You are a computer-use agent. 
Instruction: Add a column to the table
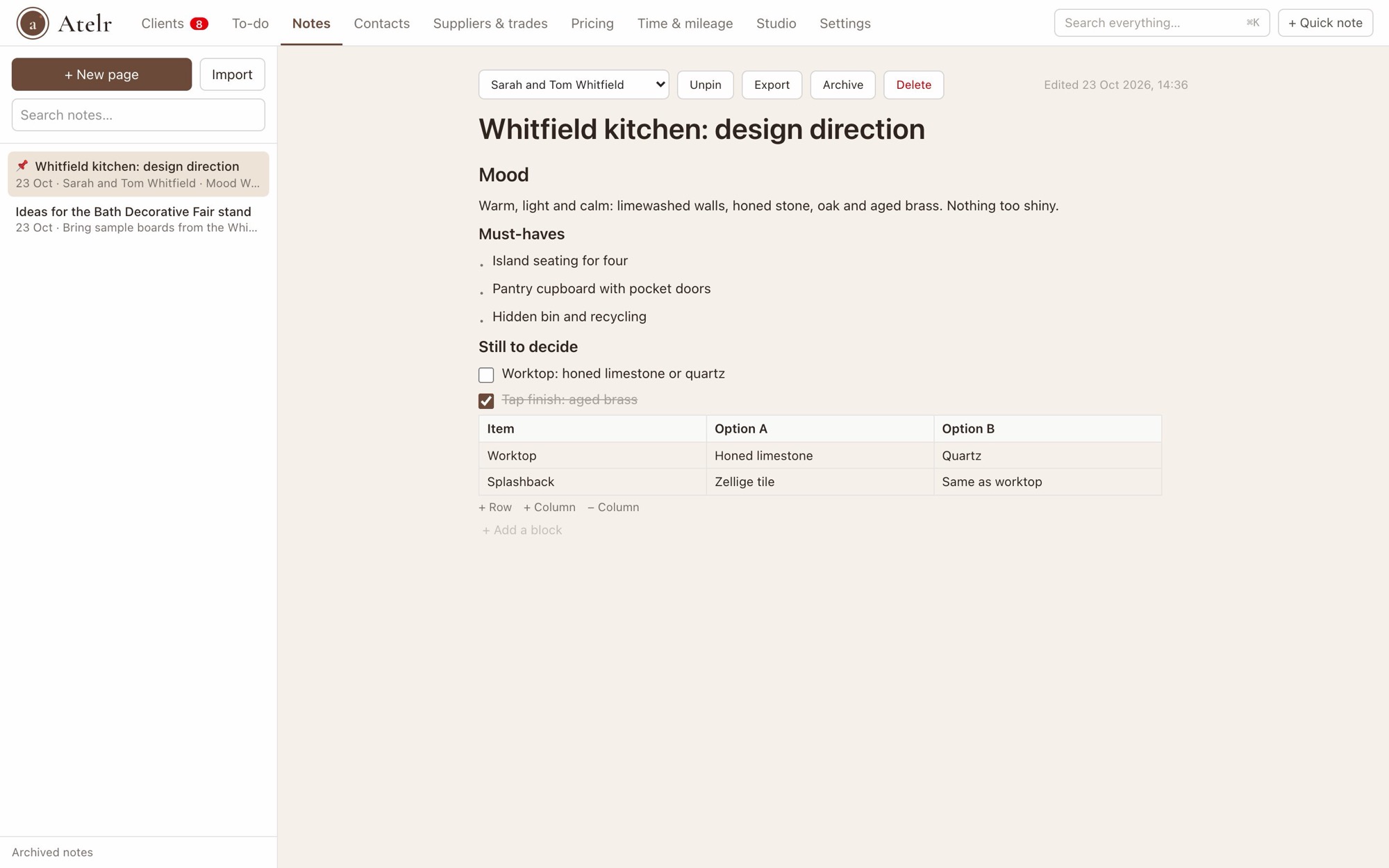pos(549,507)
